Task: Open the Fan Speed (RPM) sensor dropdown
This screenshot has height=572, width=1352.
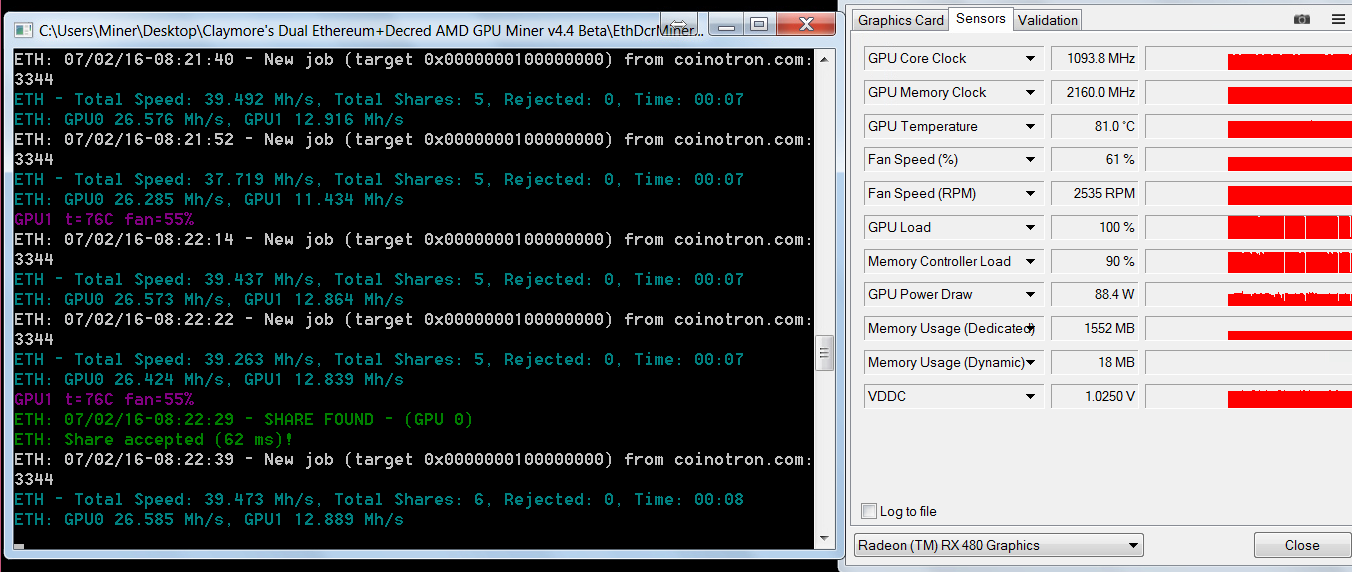Action: tap(1030, 194)
